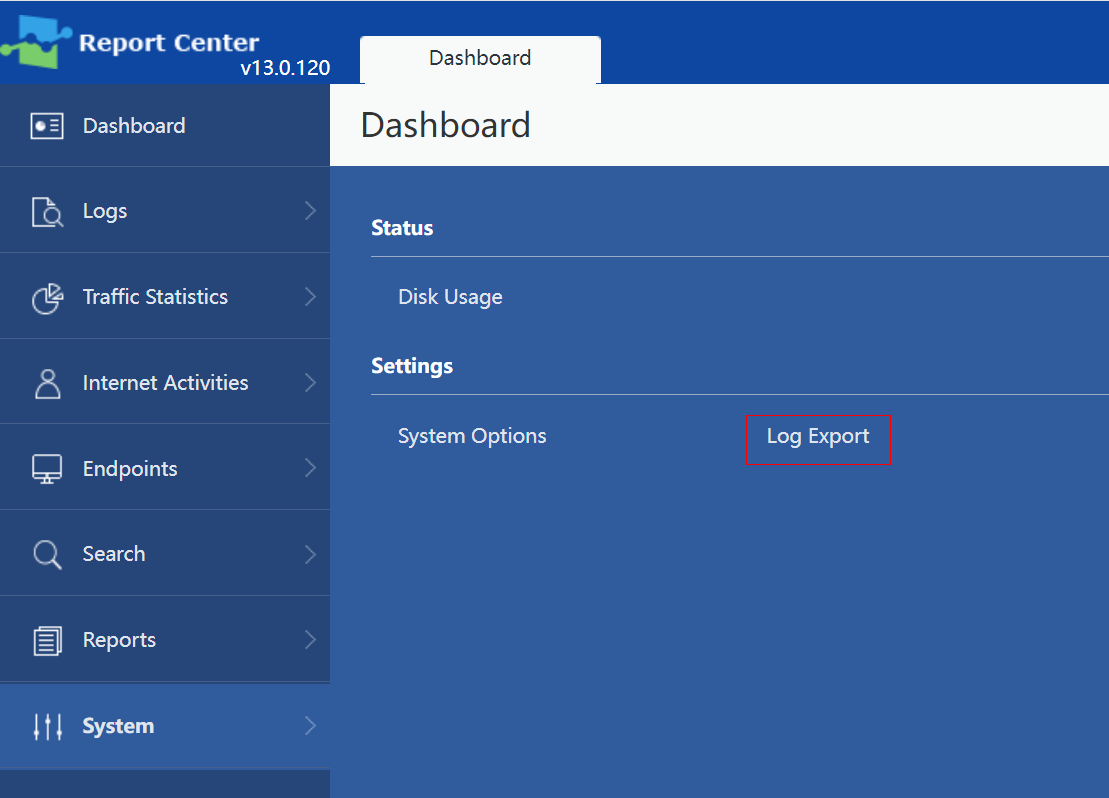Select the Endpoints monitor icon
1109x798 pixels.
pos(47,469)
